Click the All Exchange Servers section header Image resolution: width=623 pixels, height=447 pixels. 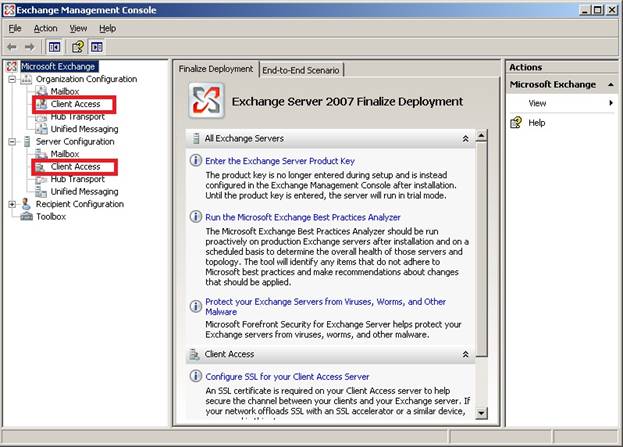pos(330,138)
